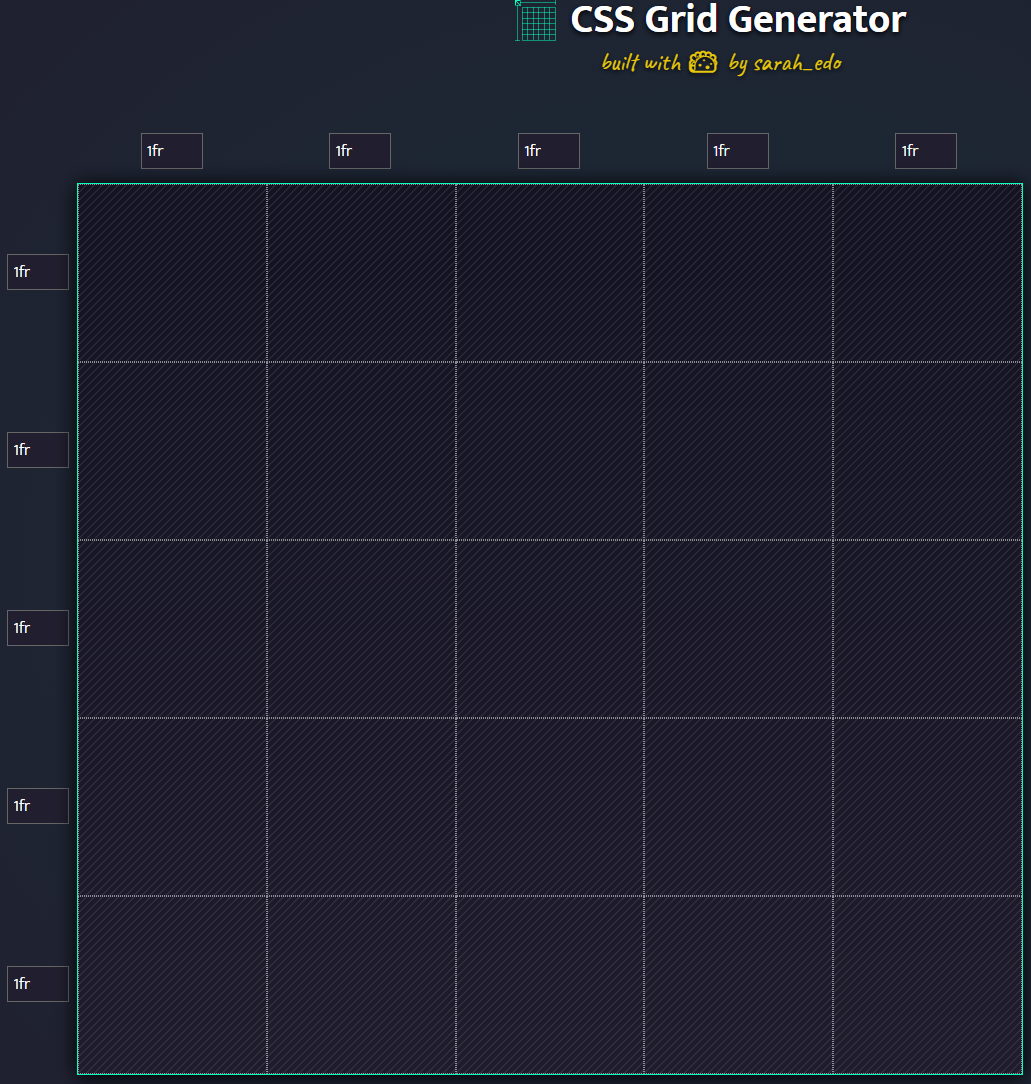The image size is (1031, 1084).
Task: Select grid cell at row 3, column 2
Action: pyautogui.click(x=361, y=629)
